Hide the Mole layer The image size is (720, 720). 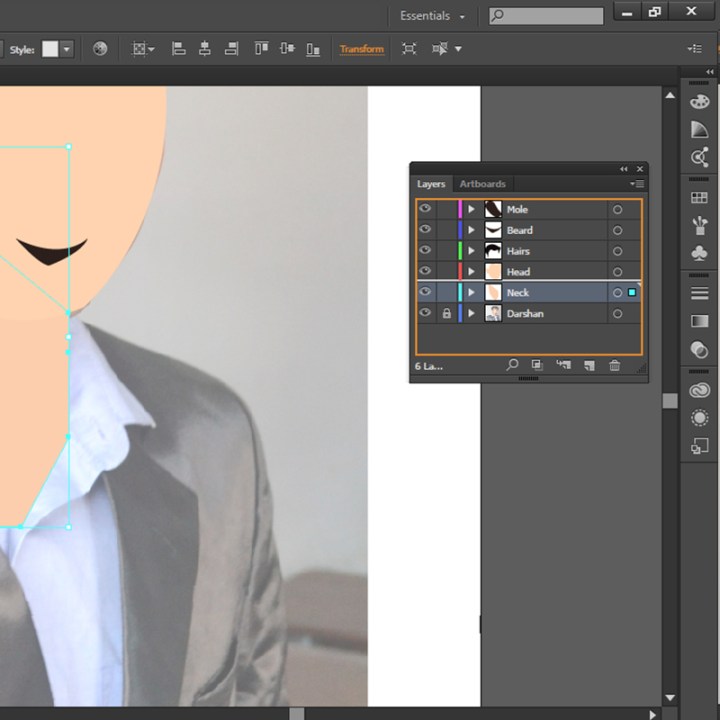(426, 210)
